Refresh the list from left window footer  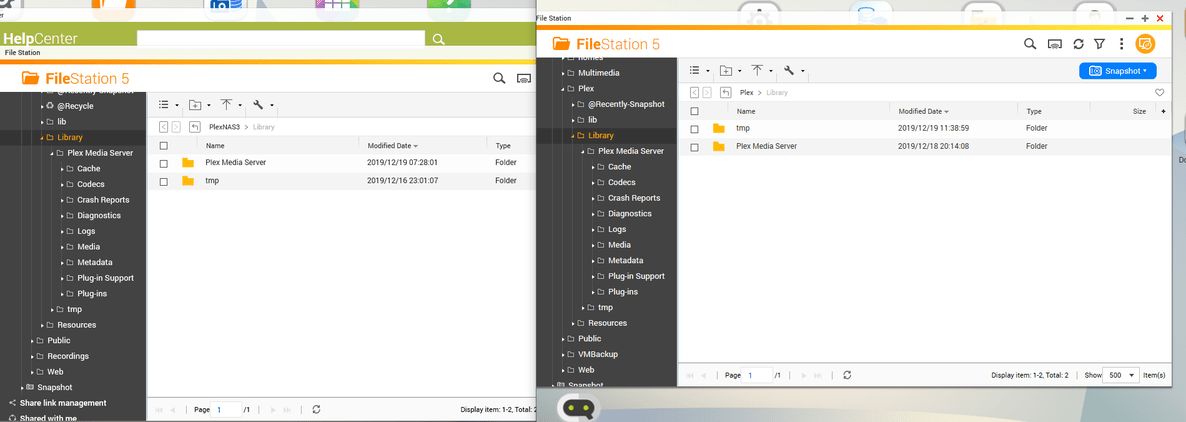click(316, 409)
